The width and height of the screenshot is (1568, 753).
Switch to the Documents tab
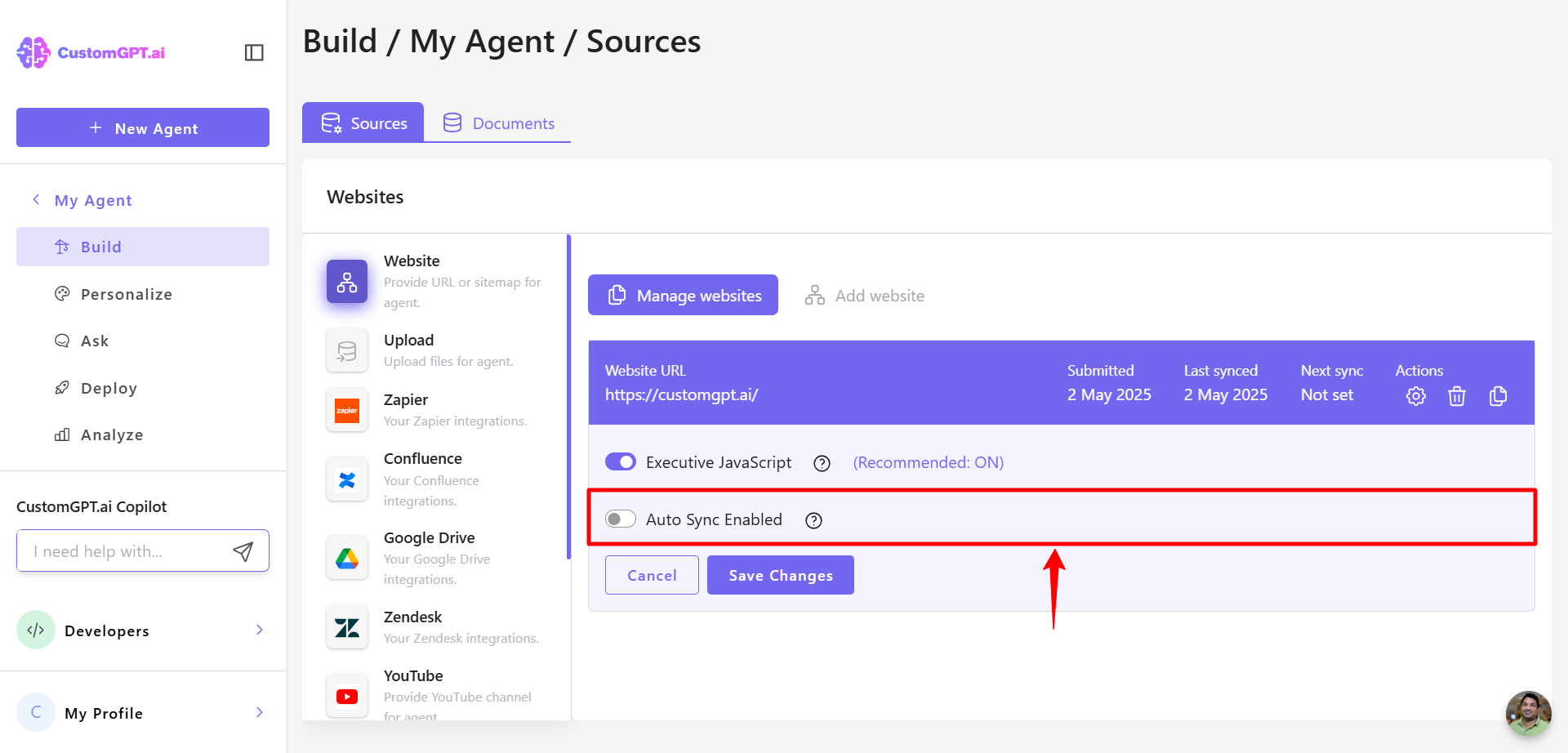point(498,123)
